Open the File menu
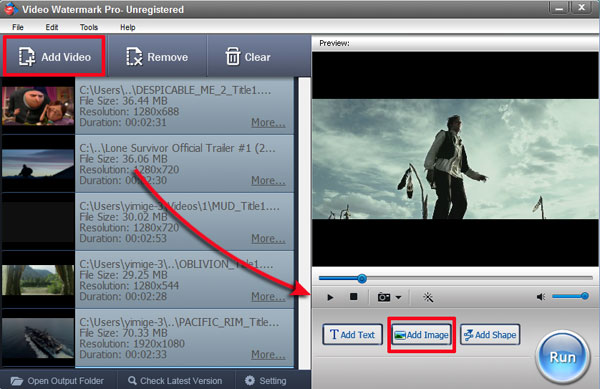 pos(18,27)
